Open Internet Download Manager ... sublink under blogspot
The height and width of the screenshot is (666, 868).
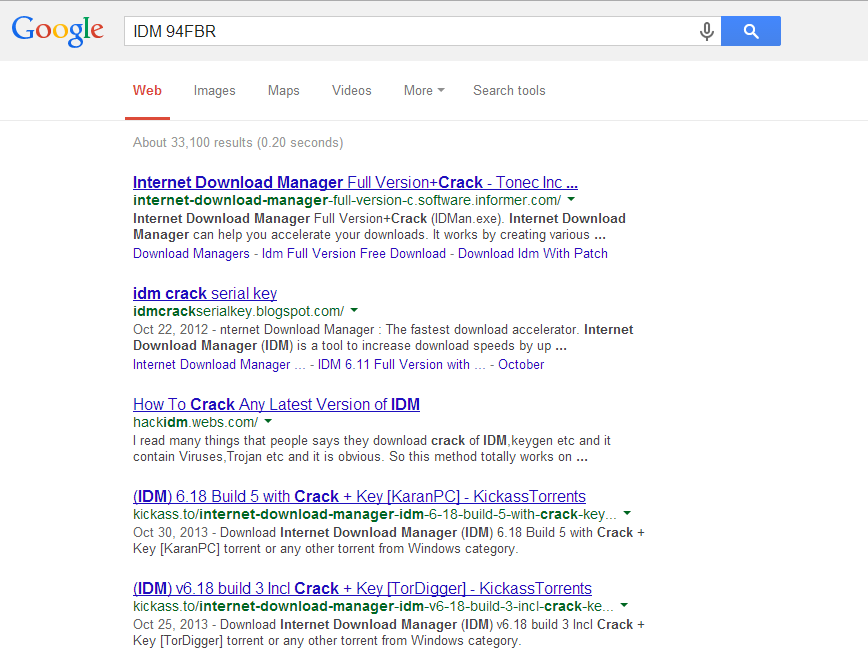[x=219, y=365]
